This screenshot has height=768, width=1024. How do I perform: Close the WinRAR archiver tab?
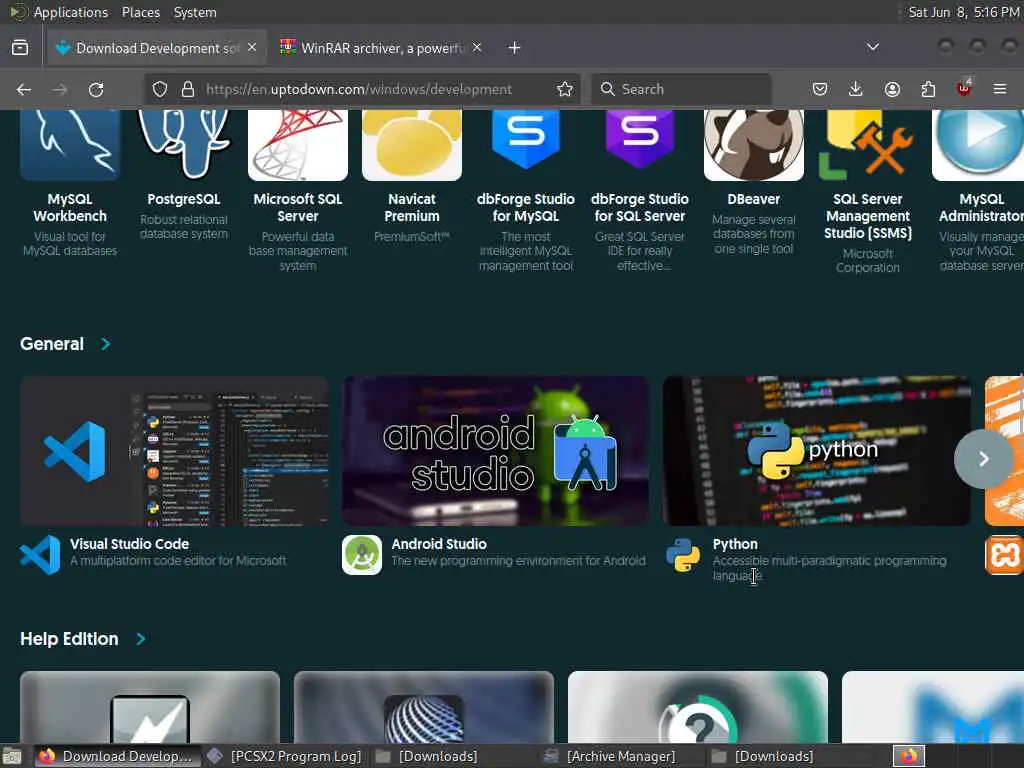coord(477,48)
